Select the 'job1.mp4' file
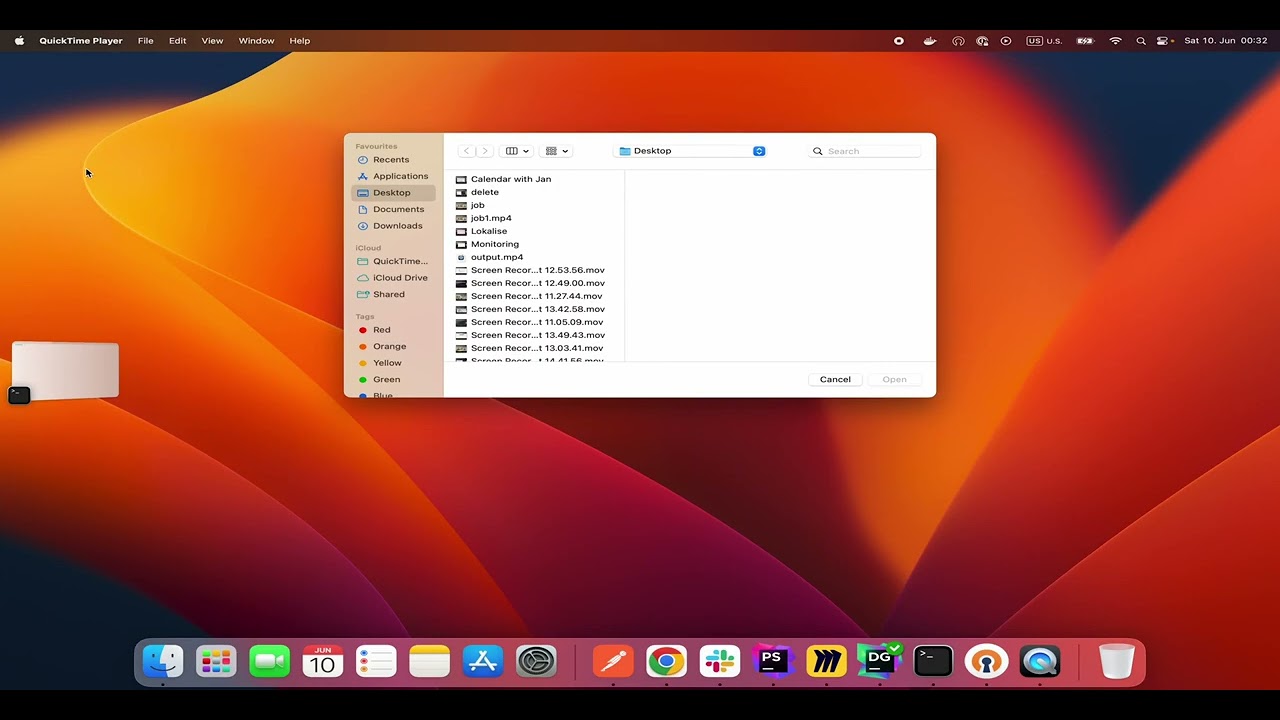 (536, 218)
